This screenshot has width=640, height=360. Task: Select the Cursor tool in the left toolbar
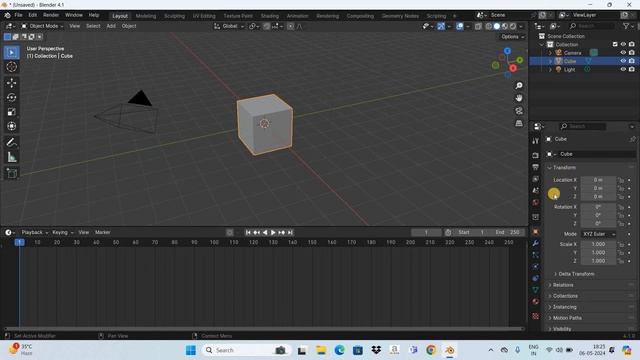click(11, 67)
